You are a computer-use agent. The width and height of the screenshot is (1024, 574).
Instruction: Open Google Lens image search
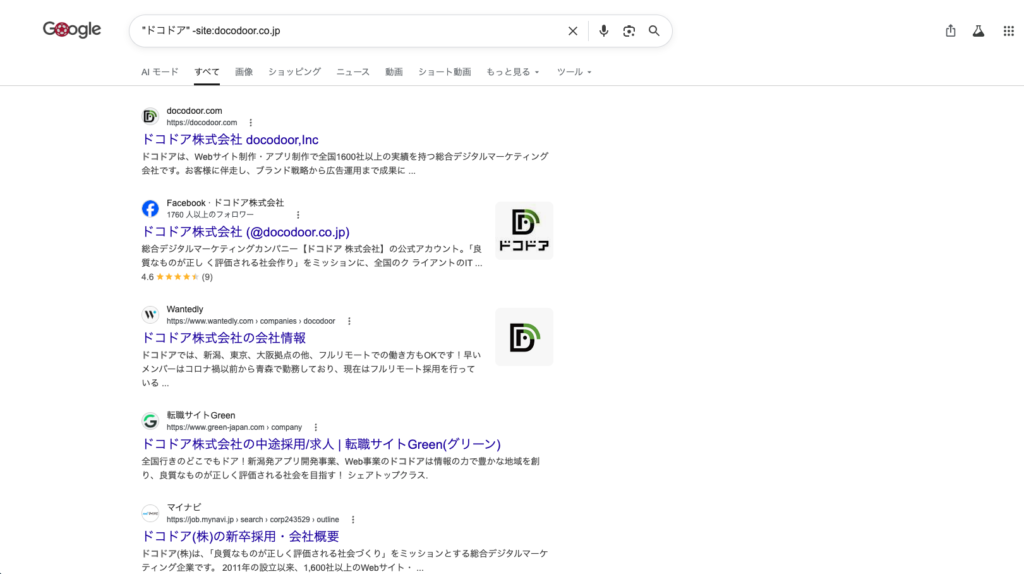pyautogui.click(x=629, y=31)
